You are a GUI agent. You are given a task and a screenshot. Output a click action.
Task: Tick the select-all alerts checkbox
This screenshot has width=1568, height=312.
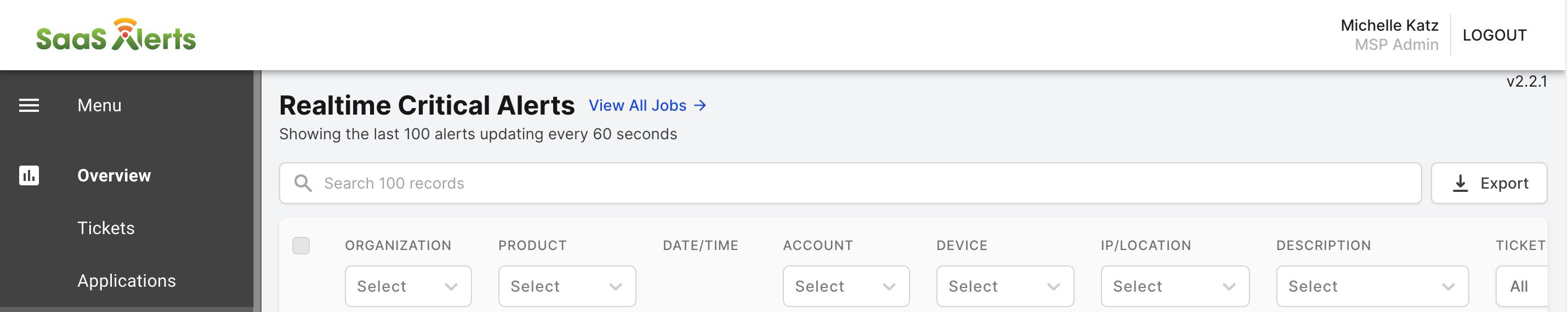(300, 246)
